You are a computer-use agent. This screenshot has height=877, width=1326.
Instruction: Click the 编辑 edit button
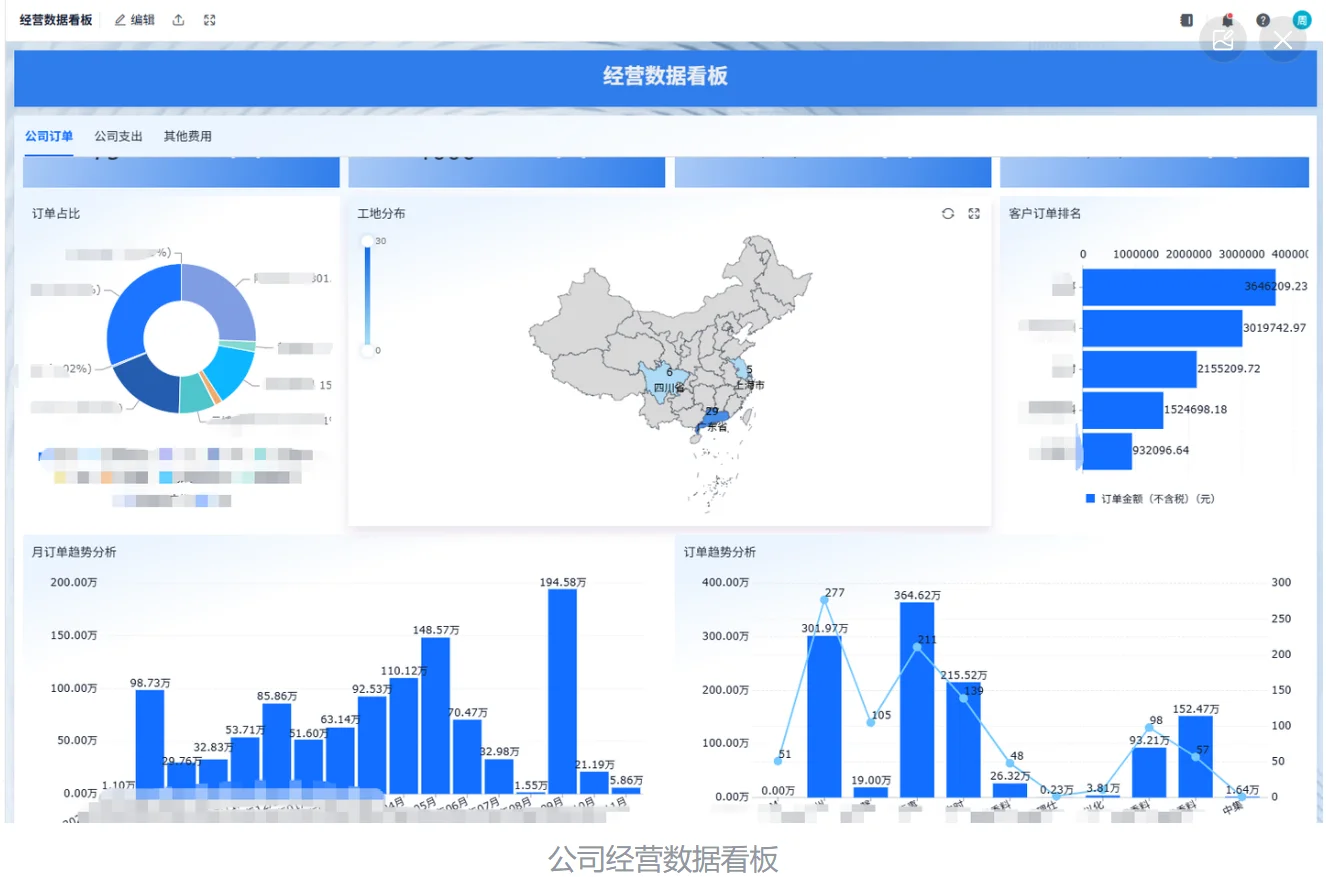pos(135,20)
